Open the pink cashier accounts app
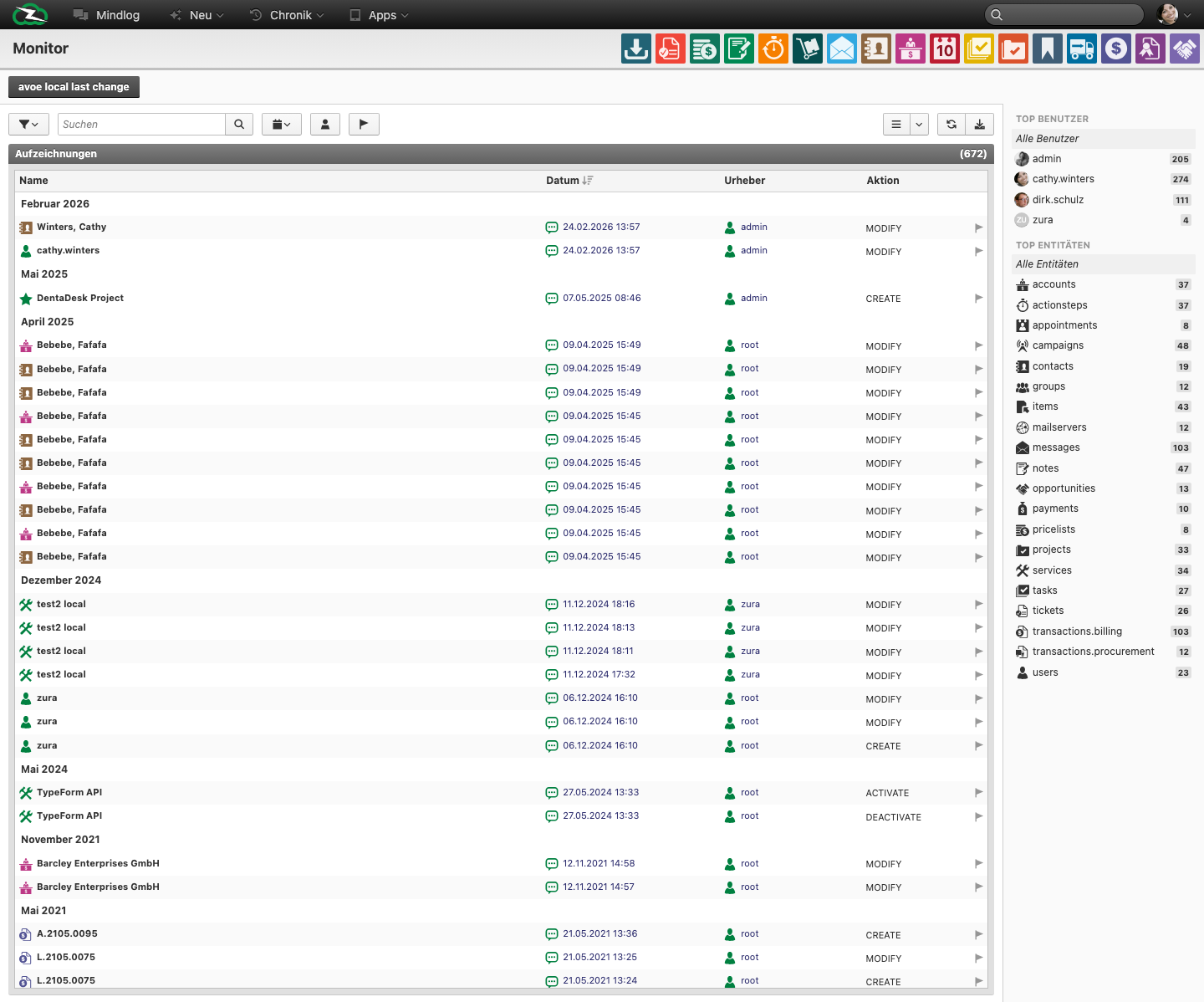1204x1002 pixels. pyautogui.click(x=911, y=49)
